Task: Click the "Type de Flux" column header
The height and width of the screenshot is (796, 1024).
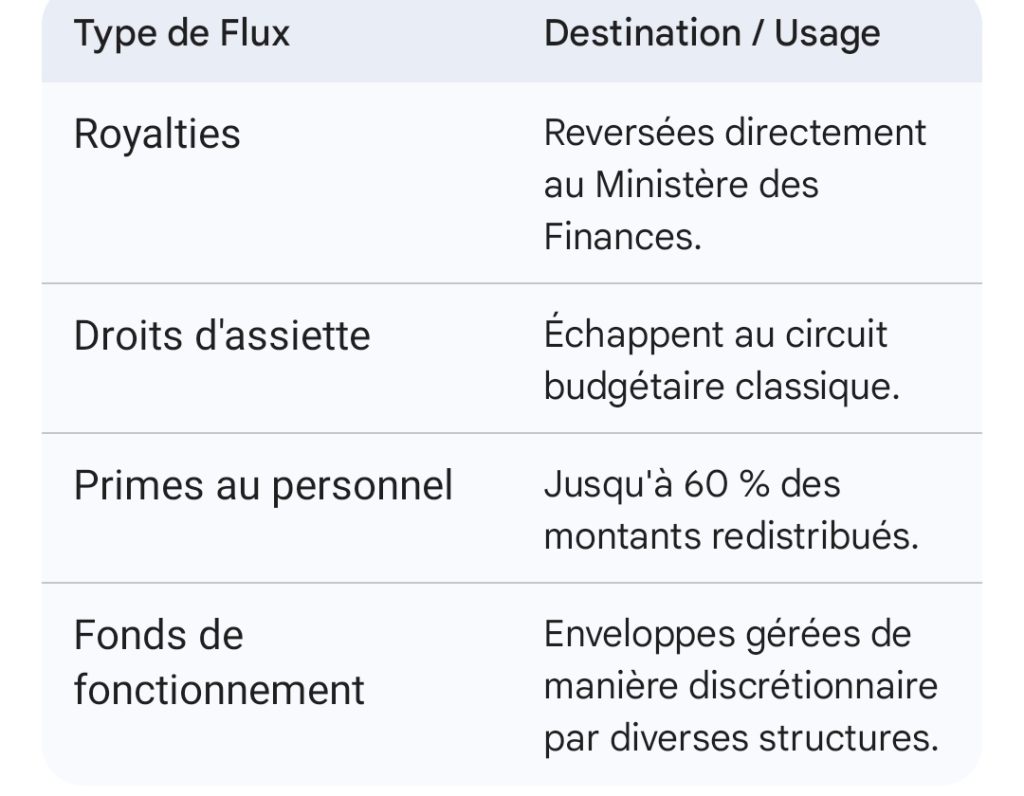Action: [x=181, y=34]
